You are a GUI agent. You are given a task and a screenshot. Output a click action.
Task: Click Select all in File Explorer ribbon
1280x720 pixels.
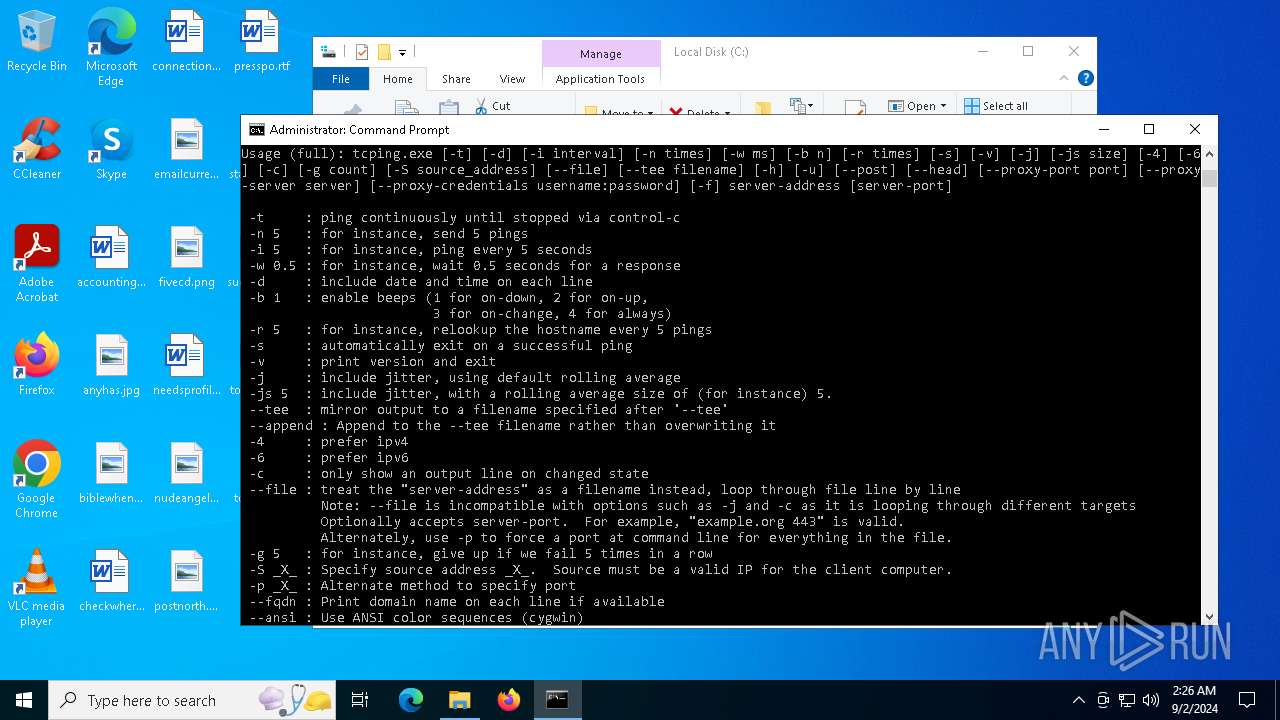[996, 106]
